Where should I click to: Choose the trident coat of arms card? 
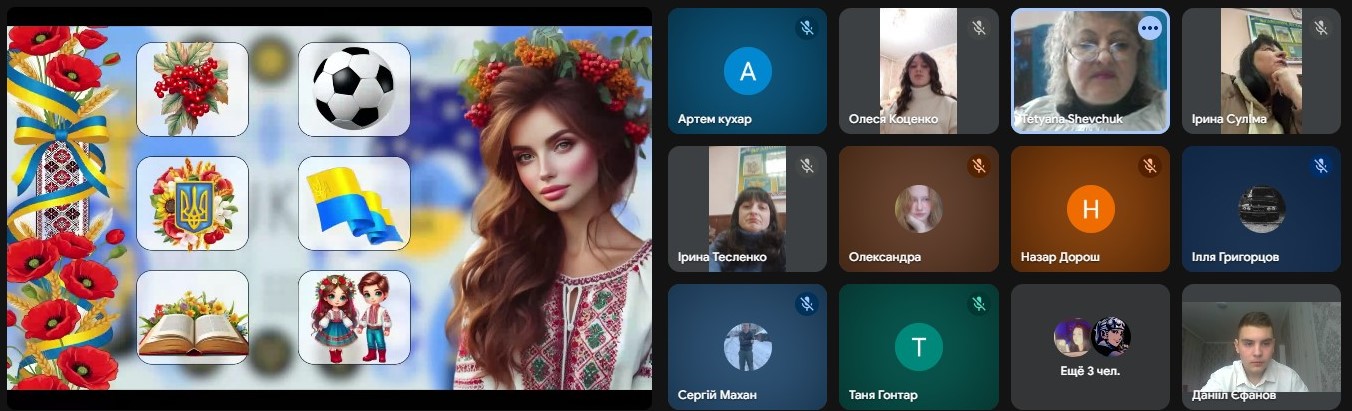[x=192, y=203]
